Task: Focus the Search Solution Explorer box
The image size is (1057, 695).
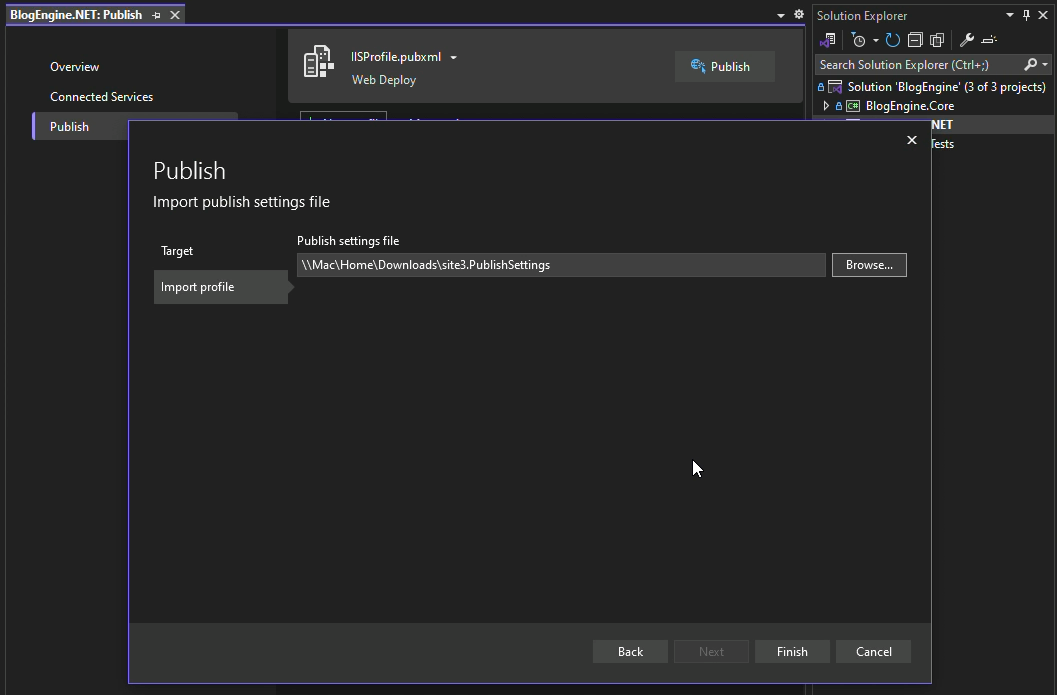Action: (919, 65)
